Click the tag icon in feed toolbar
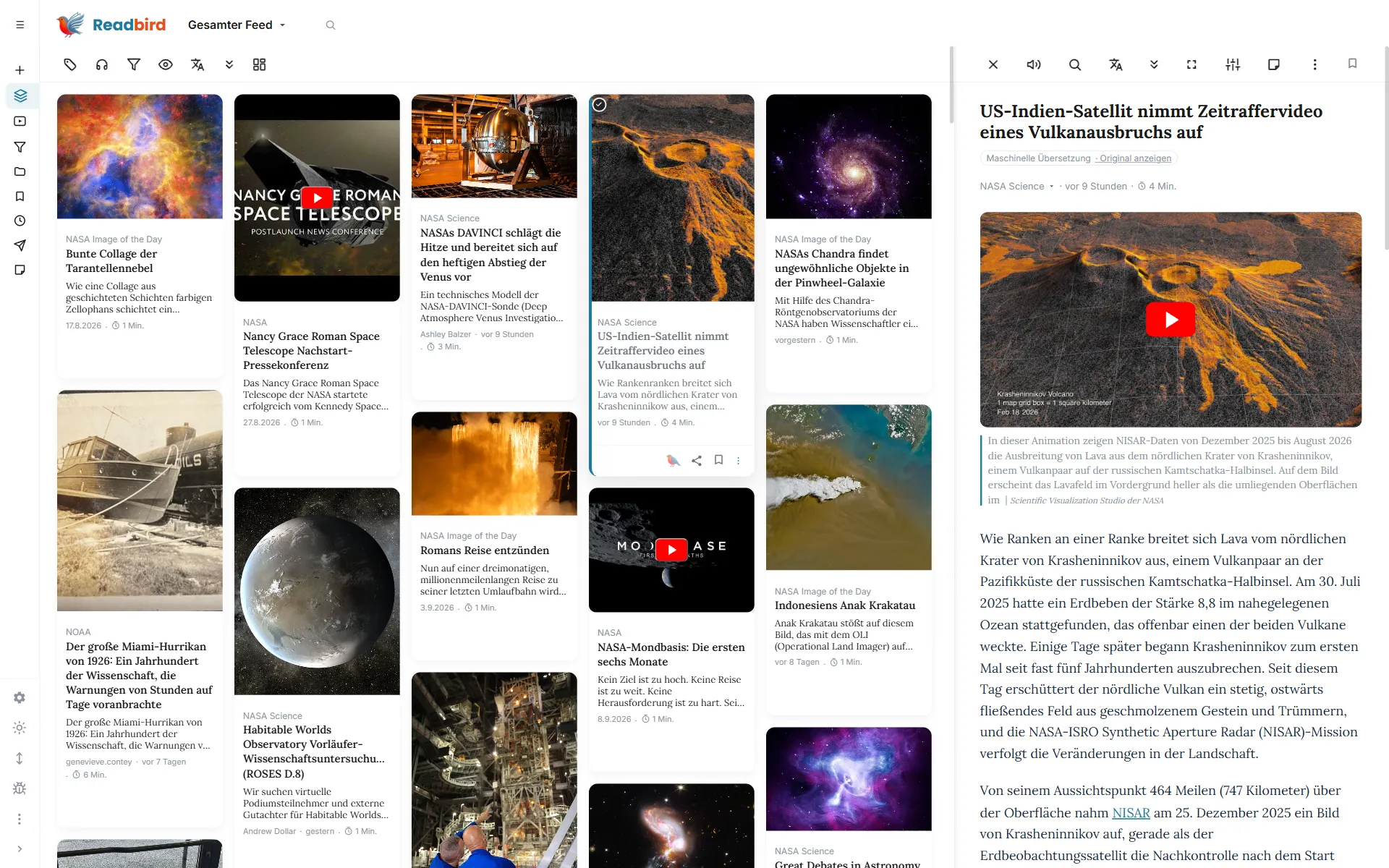The image size is (1389, 868). (70, 64)
